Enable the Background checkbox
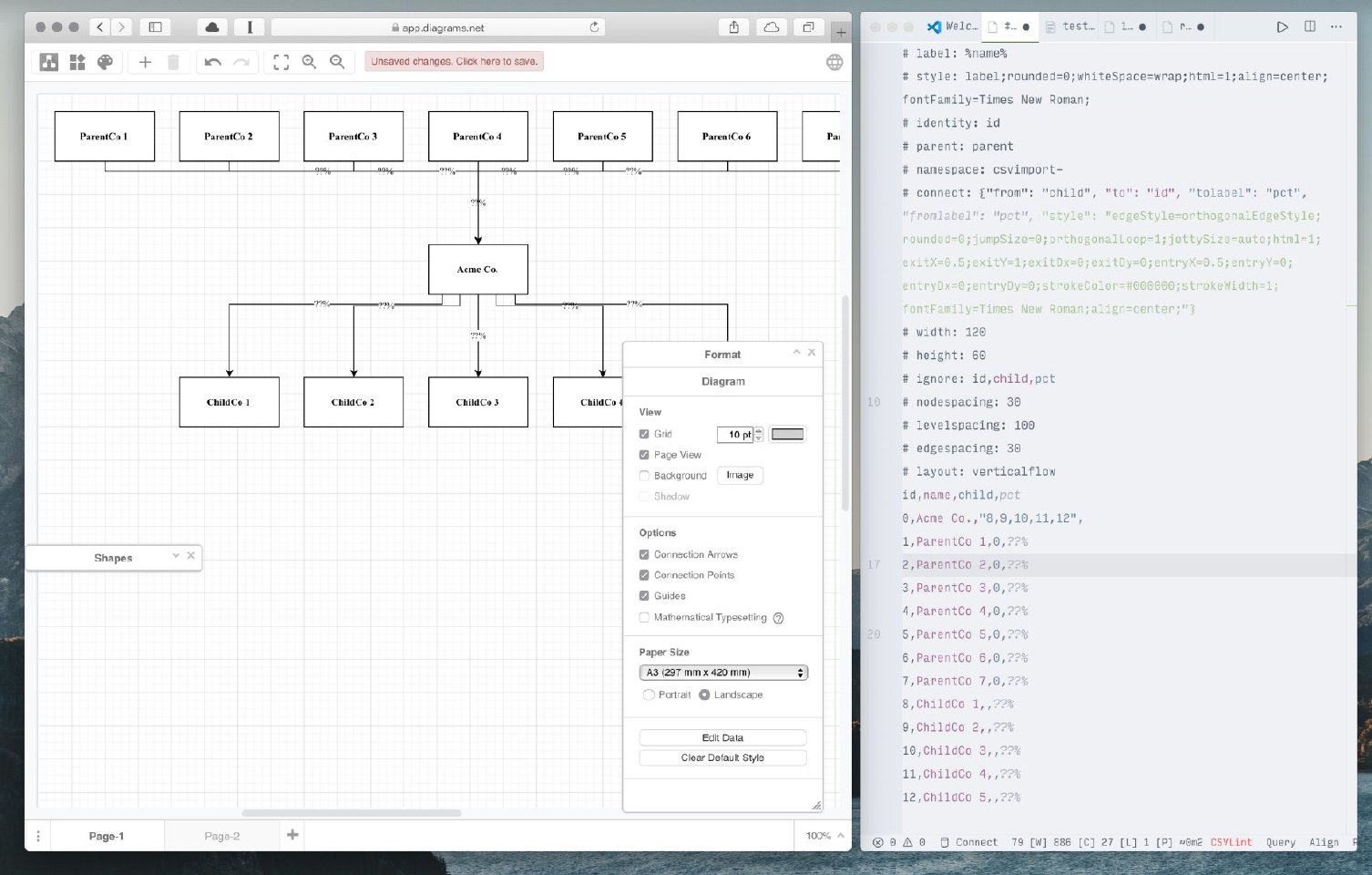1372x875 pixels. 644,476
